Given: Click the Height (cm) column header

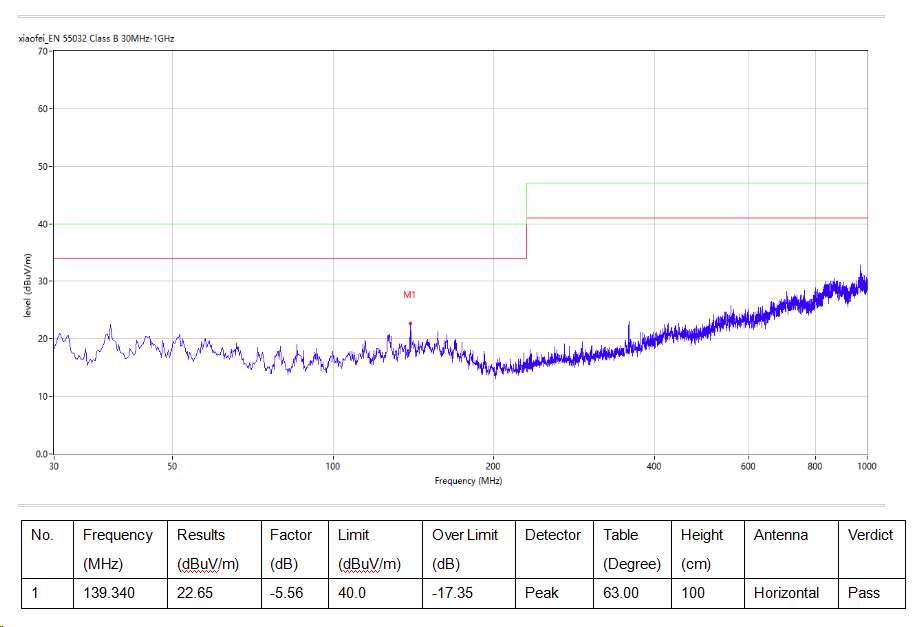Looking at the screenshot, I should point(702,549).
